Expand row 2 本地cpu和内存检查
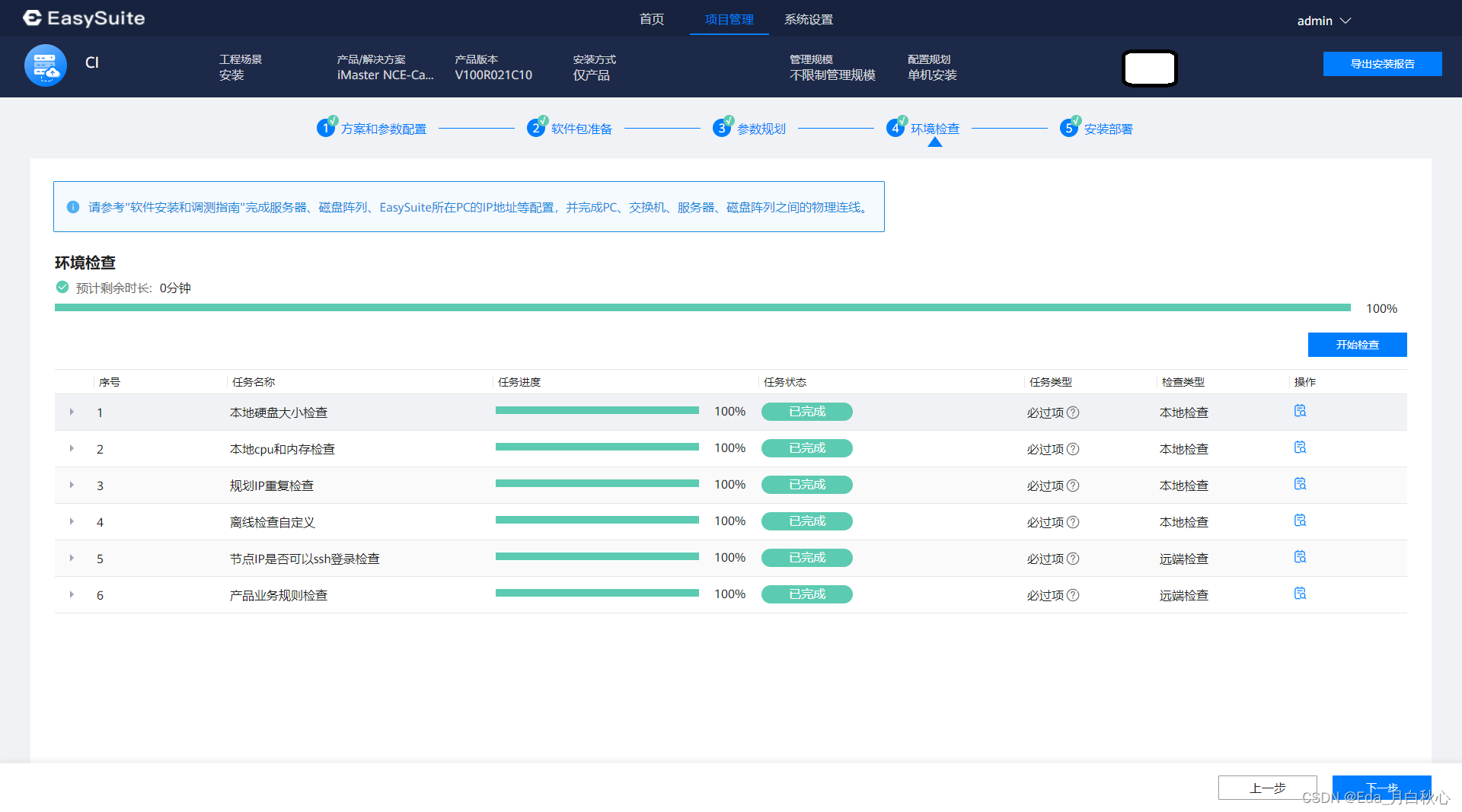Viewport: 1462px width, 812px height. (x=72, y=448)
